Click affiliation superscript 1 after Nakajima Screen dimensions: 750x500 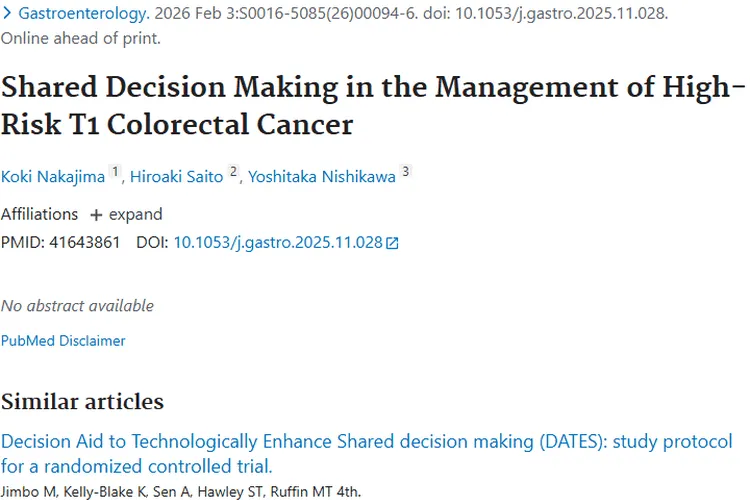(115, 172)
